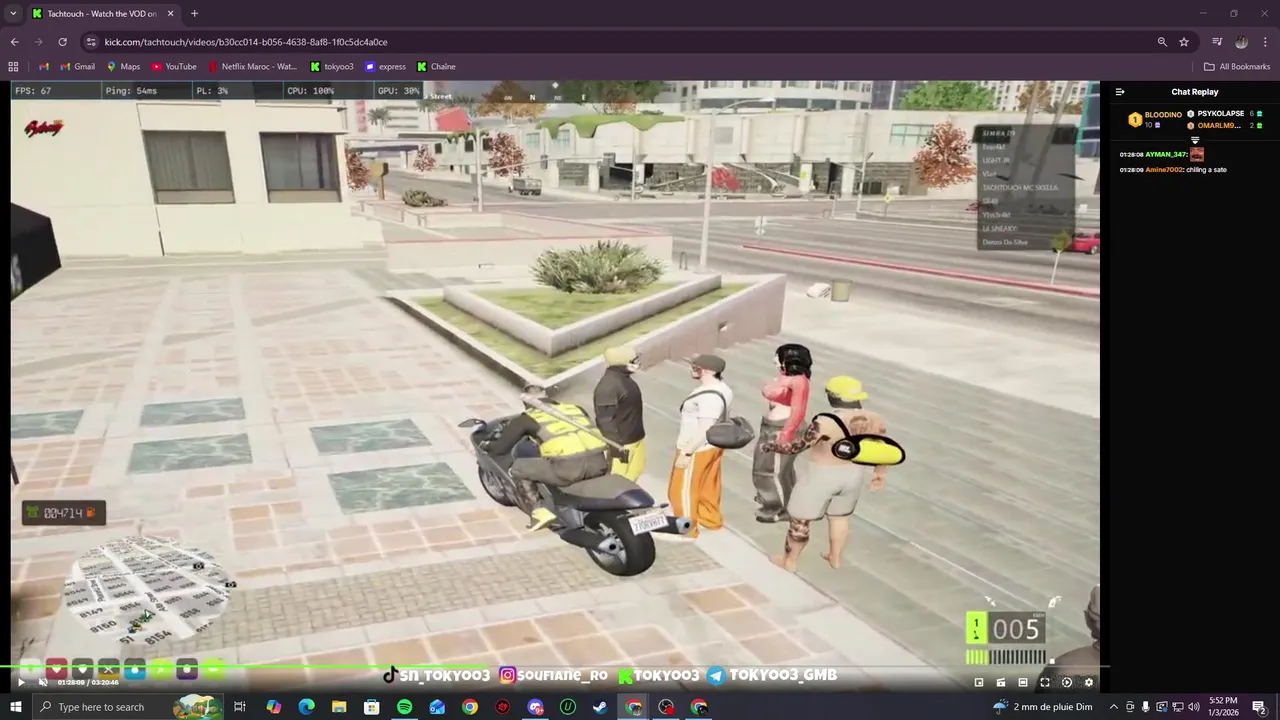
Task: Click emote image in AYMAN_347's message
Action: (x=1197, y=154)
